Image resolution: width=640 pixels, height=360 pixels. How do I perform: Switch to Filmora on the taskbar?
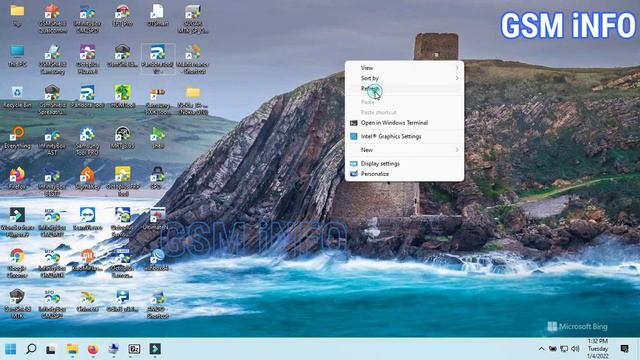click(x=155, y=349)
